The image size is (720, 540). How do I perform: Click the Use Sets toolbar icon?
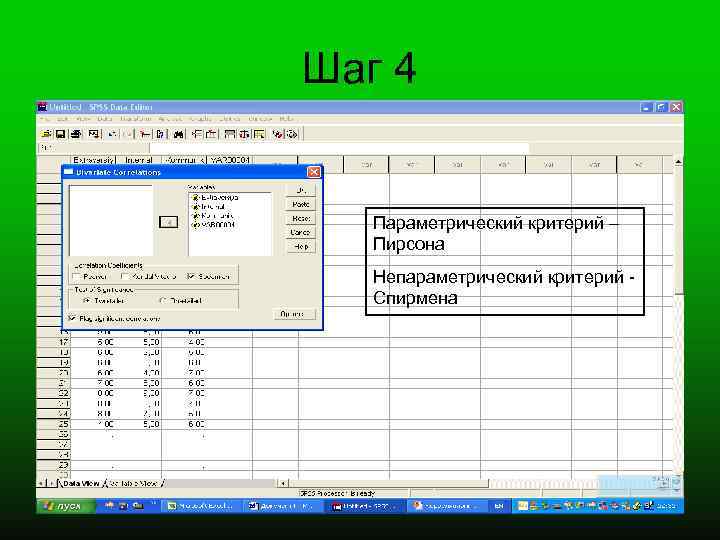(292, 134)
